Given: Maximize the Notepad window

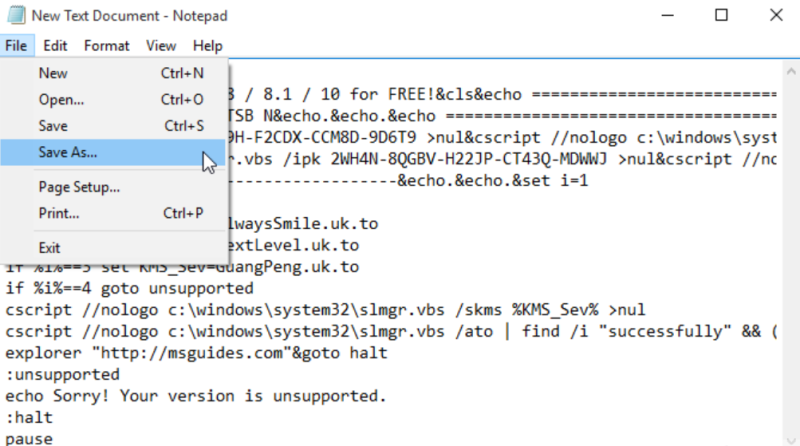Looking at the screenshot, I should (x=720, y=16).
